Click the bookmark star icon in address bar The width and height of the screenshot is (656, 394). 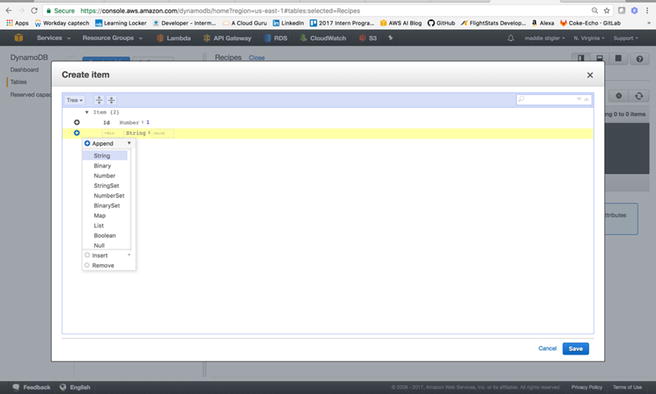click(607, 10)
